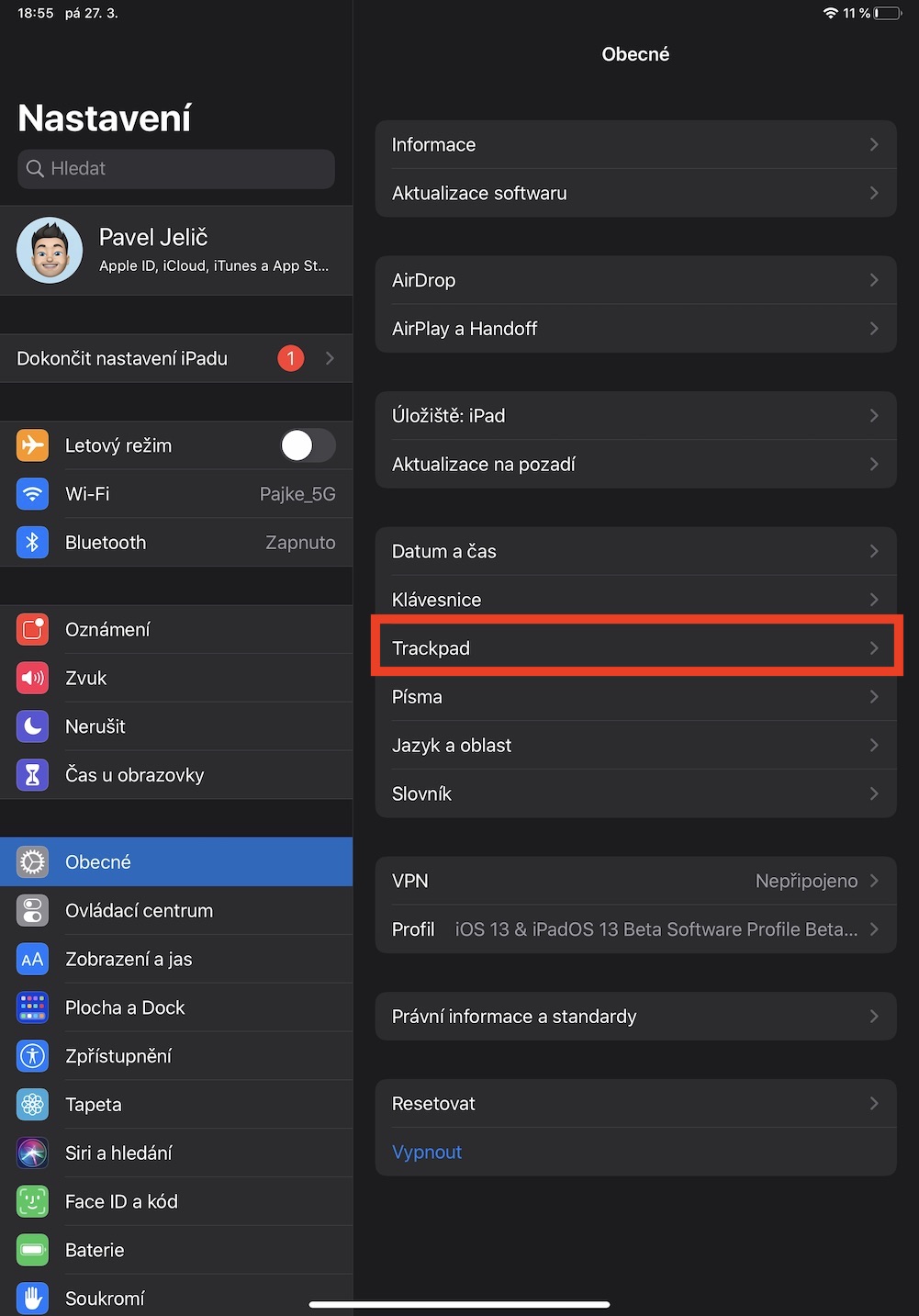The height and width of the screenshot is (1316, 919).
Task: Click the Bluetooth settings icon
Action: 32,543
